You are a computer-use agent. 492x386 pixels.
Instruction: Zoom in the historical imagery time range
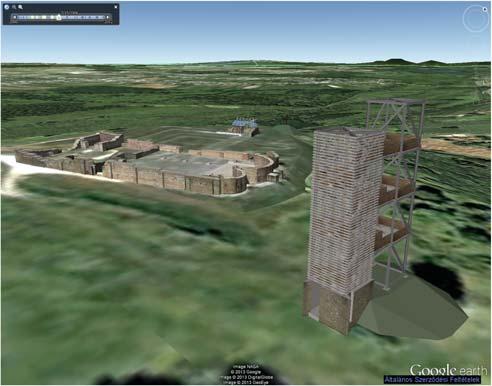[20, 7]
